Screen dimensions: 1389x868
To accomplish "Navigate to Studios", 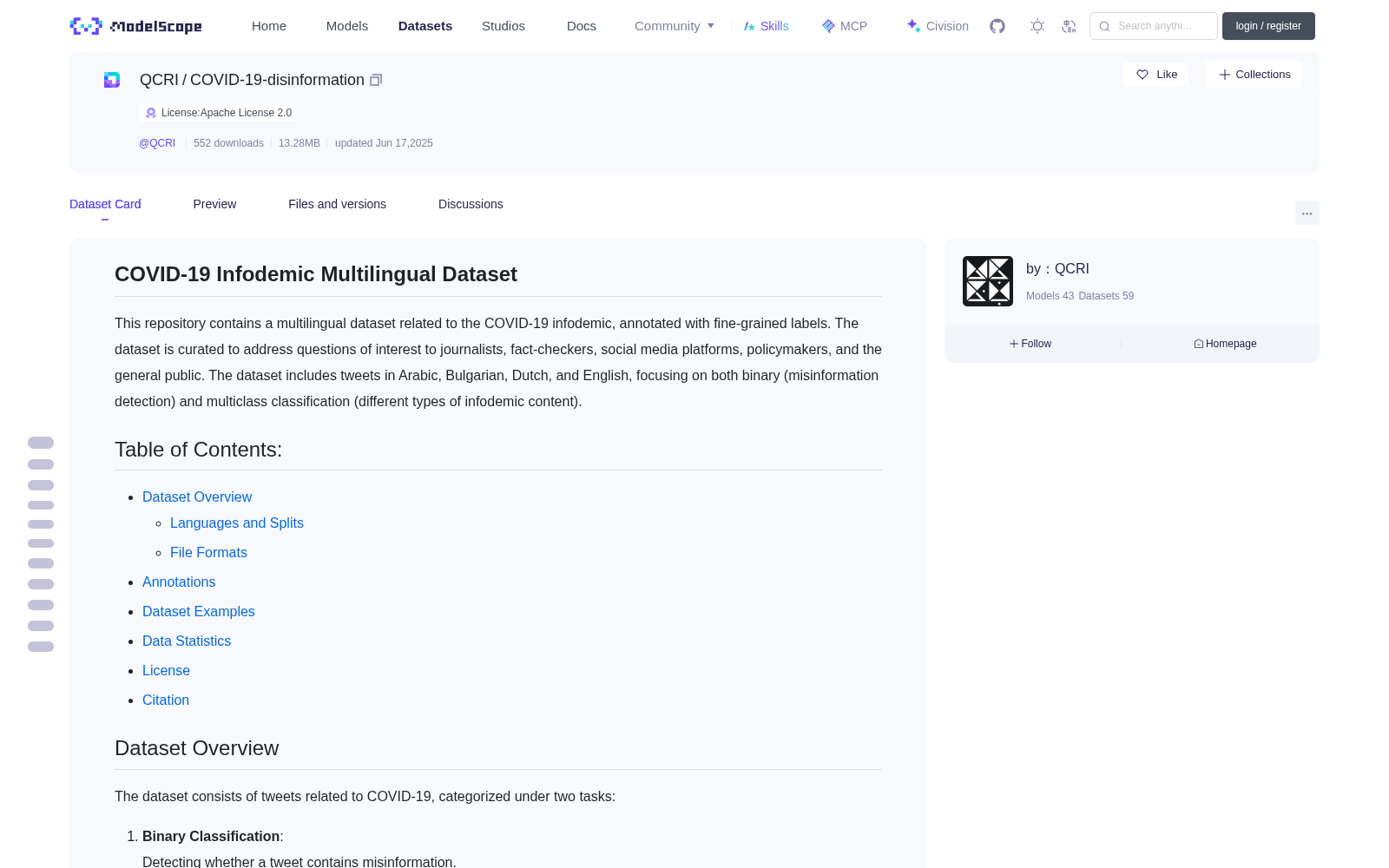I will click(504, 26).
